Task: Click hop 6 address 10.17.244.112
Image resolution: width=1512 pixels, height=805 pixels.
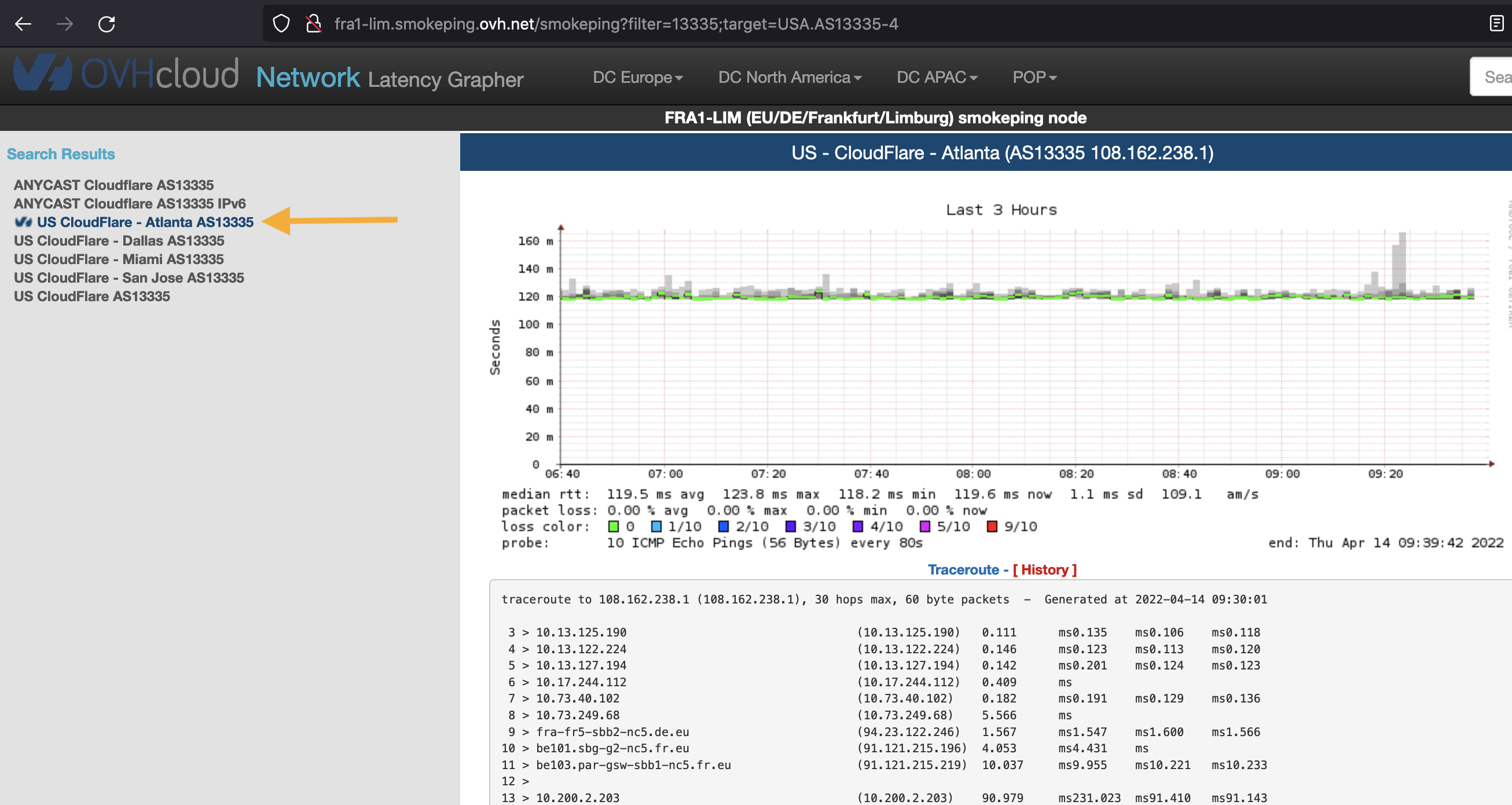Action: click(x=581, y=682)
